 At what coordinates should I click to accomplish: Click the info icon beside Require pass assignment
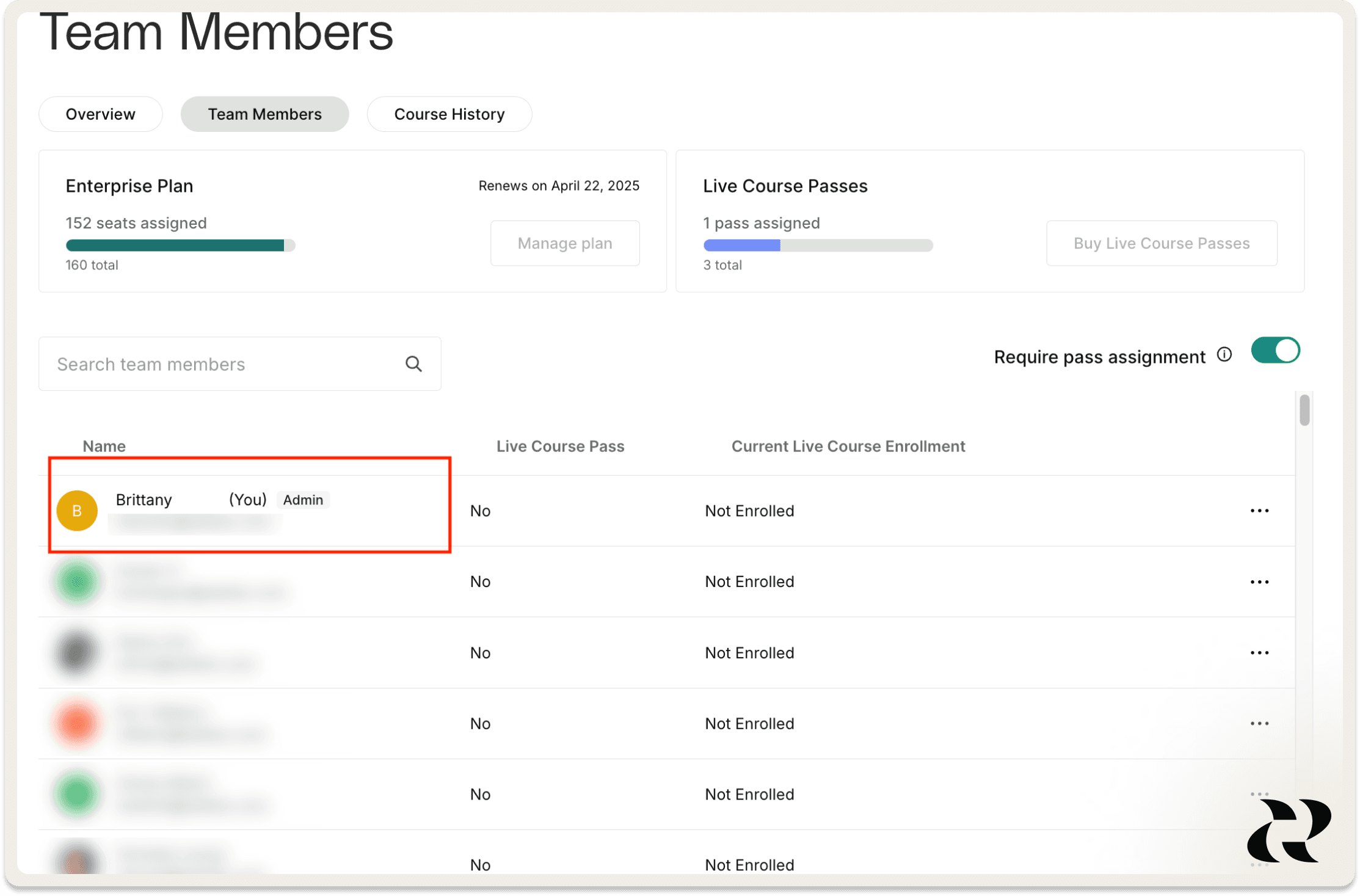(x=1224, y=354)
